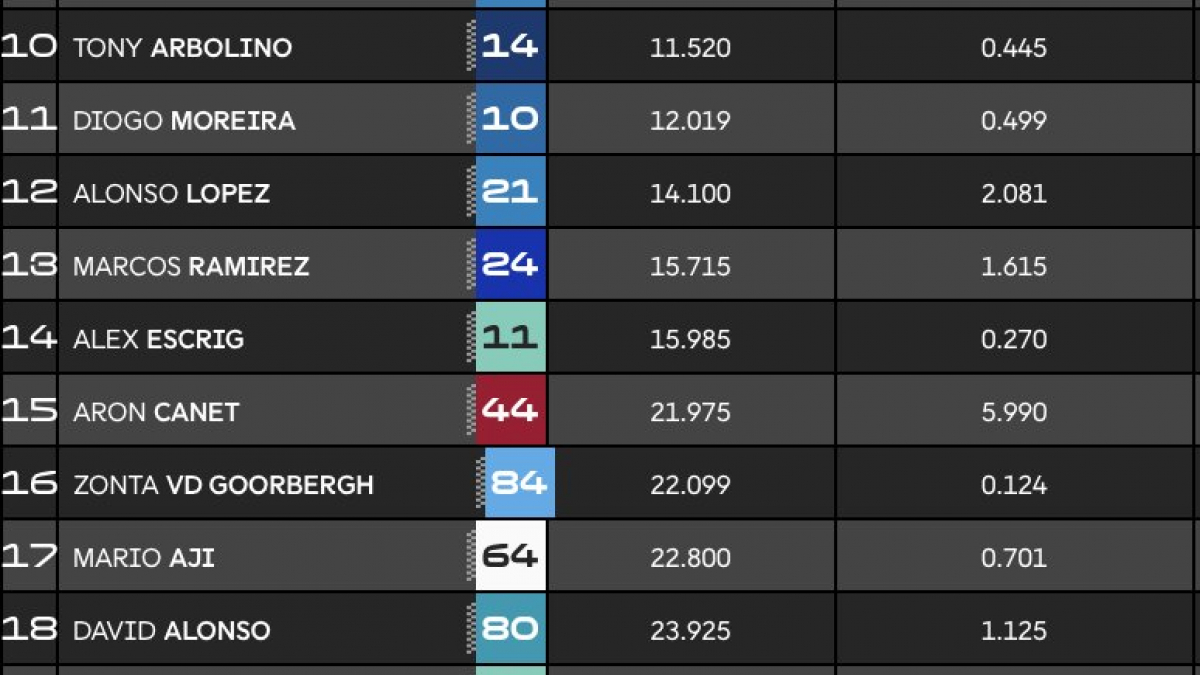The width and height of the screenshot is (1200, 675).
Task: Click the light blue 84 badge
Action: click(520, 484)
